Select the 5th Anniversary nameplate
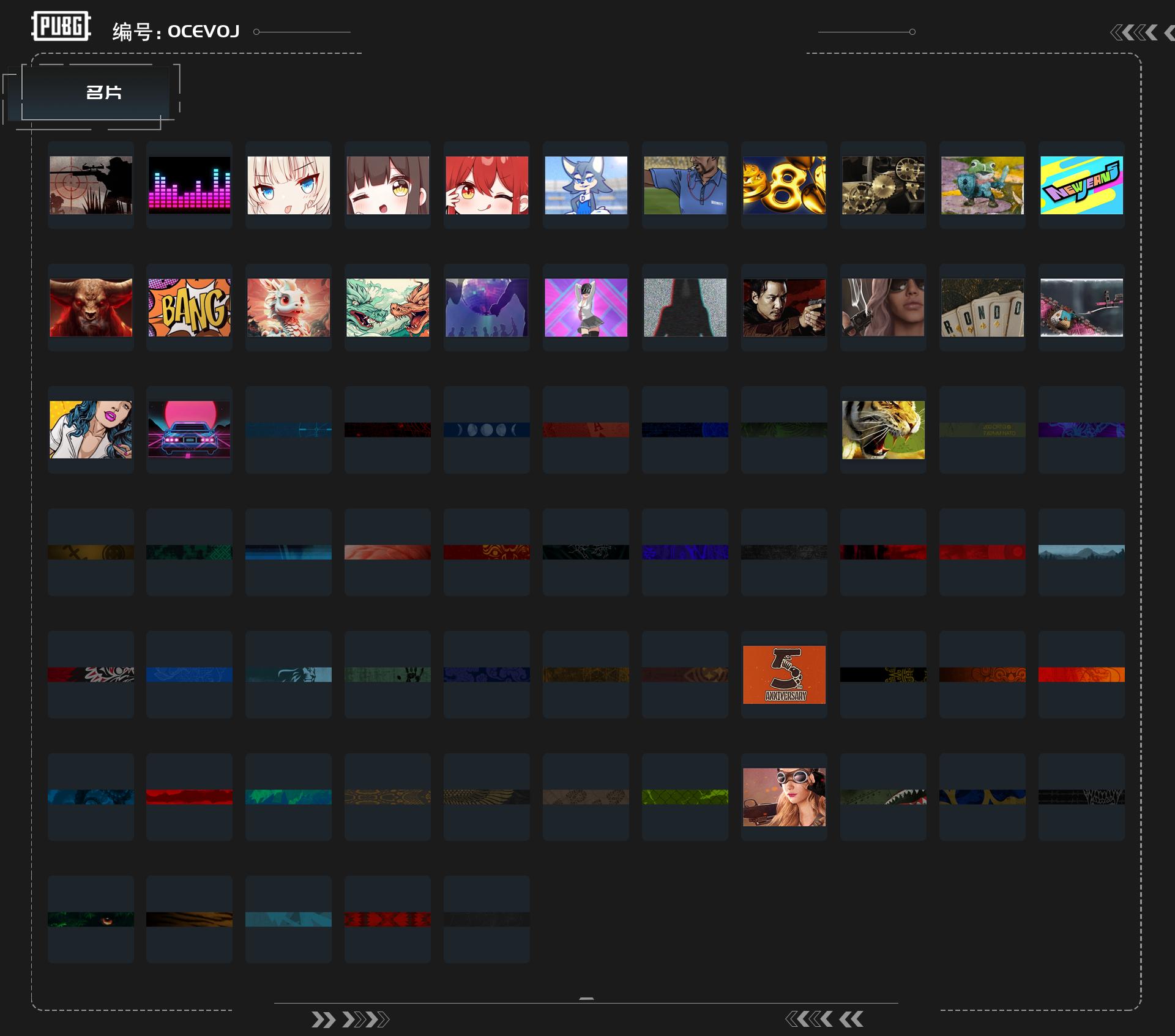Viewport: 1175px width, 1036px height. pyautogui.click(x=784, y=674)
